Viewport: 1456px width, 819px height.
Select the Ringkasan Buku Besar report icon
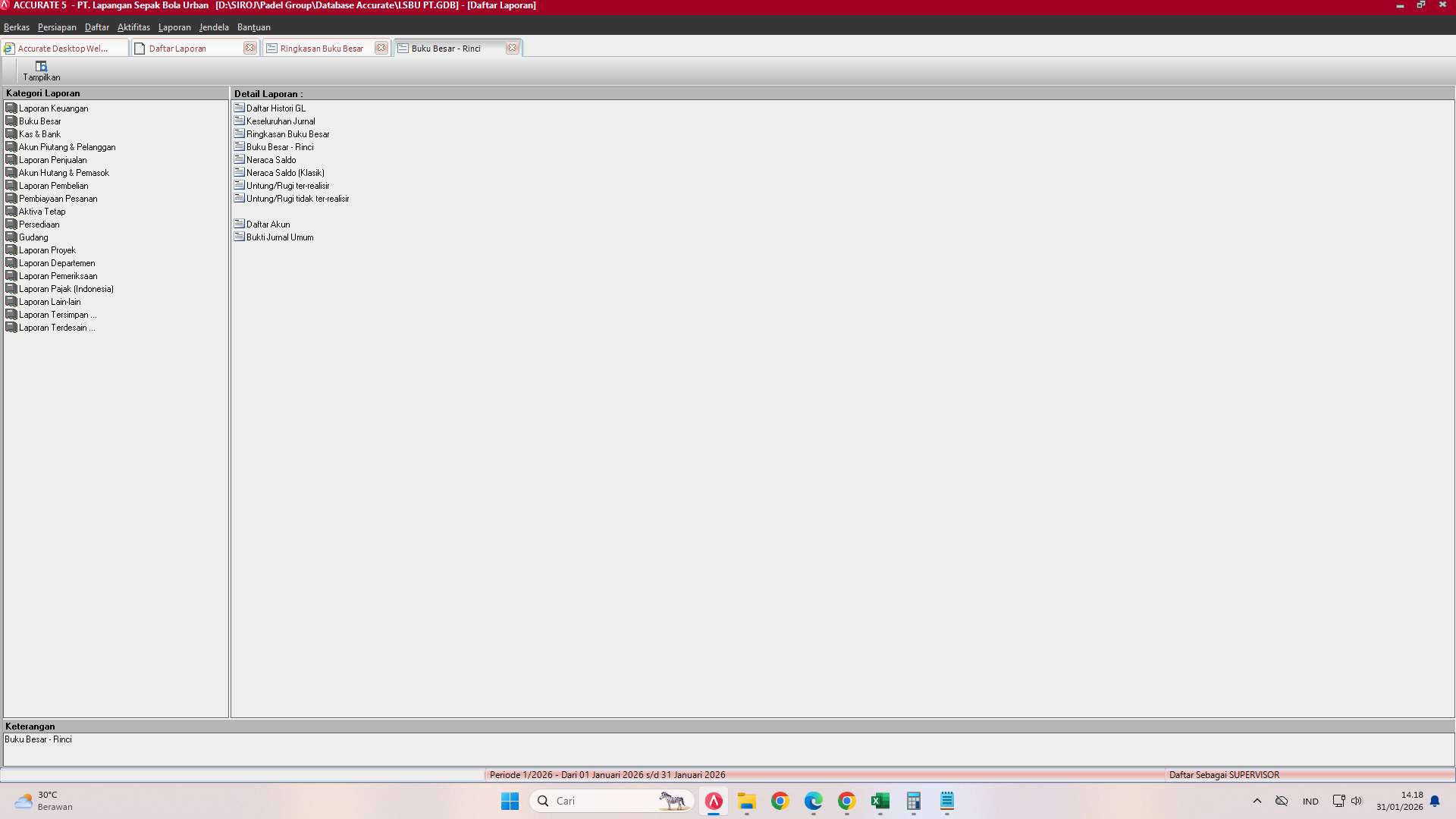pyautogui.click(x=240, y=133)
